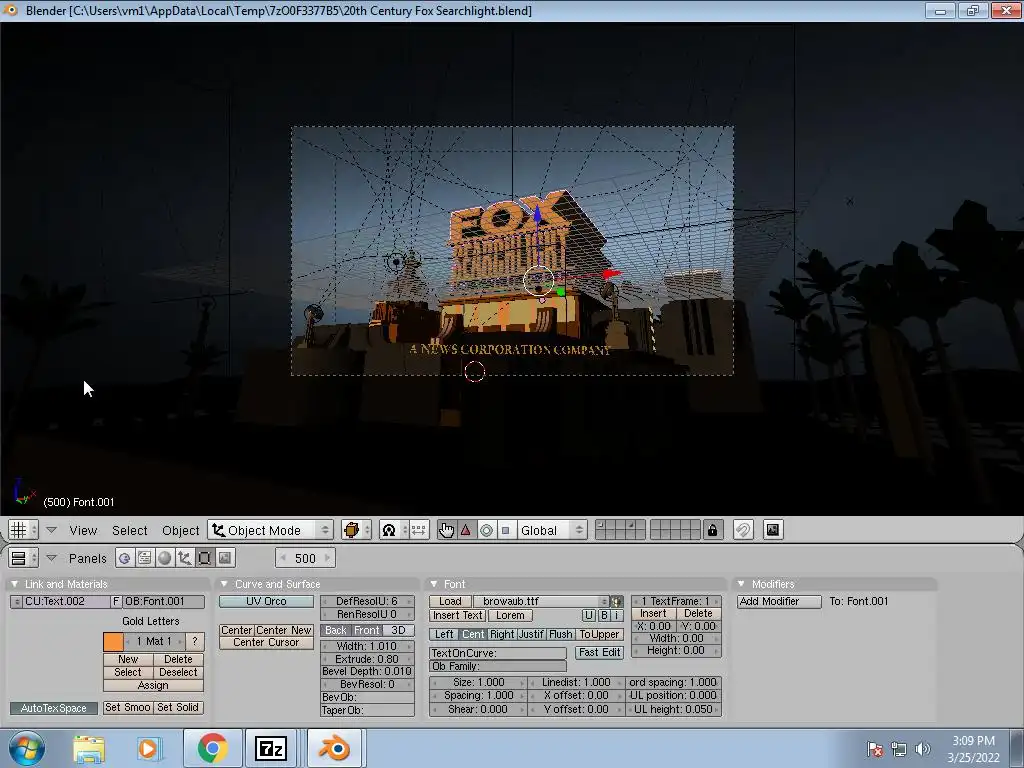Screen dimensions: 1024x768
Task: Toggle the Back curve fill option
Action: pyautogui.click(x=336, y=630)
